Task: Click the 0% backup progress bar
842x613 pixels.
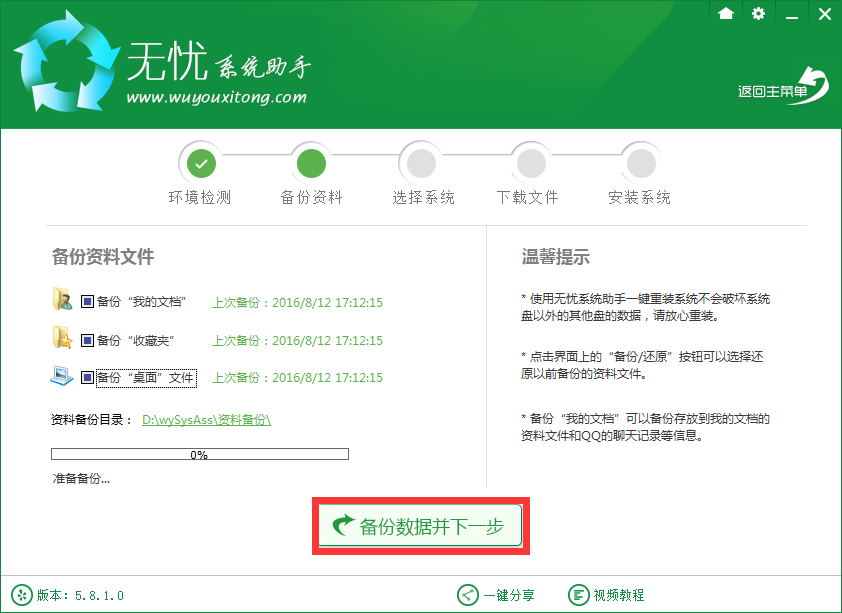Action: coord(199,453)
